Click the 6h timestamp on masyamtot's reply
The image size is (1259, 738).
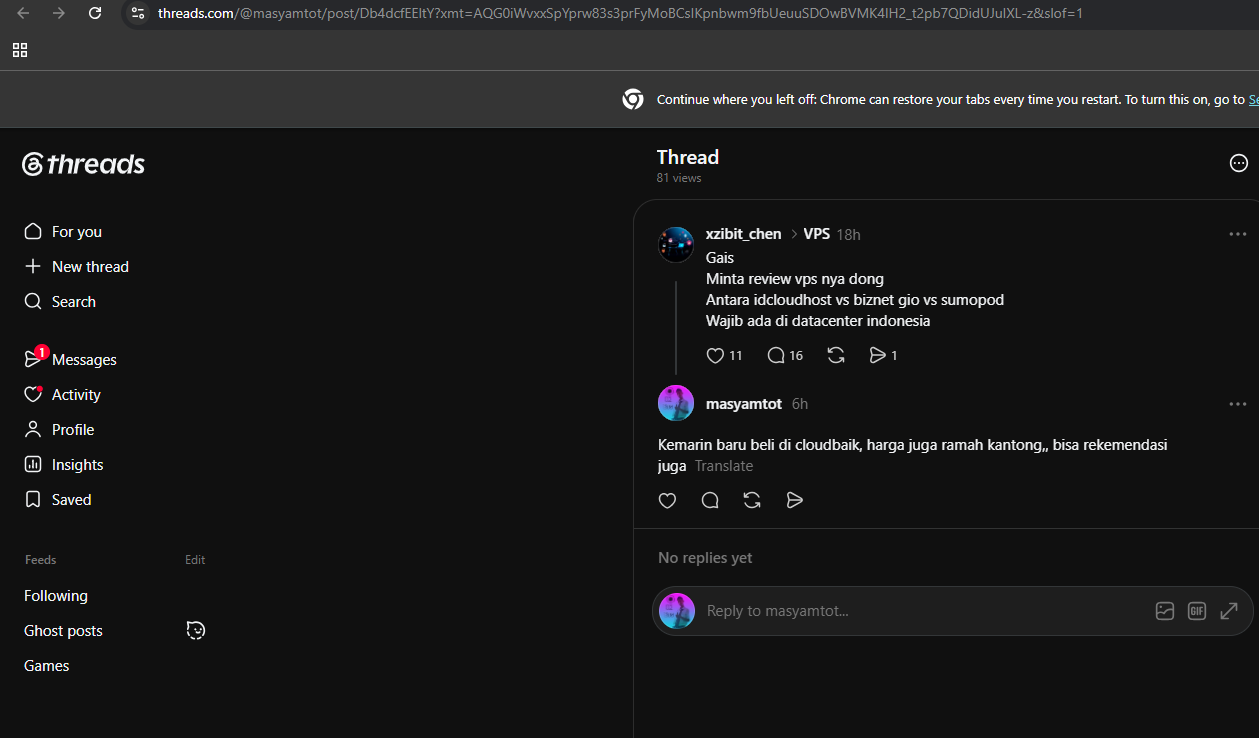pyautogui.click(x=800, y=404)
